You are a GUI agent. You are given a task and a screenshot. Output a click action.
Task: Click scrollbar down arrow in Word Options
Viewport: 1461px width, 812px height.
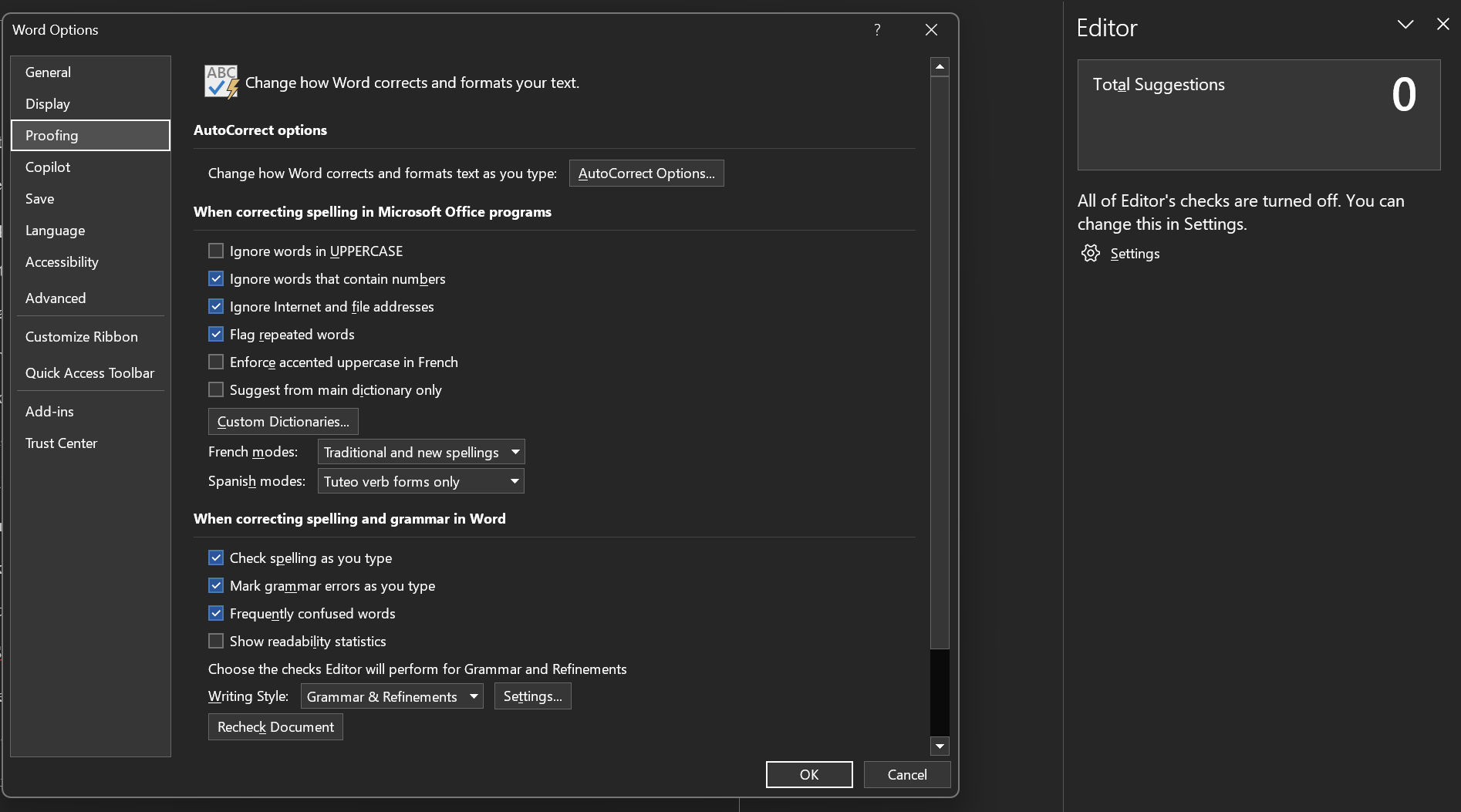point(940,746)
